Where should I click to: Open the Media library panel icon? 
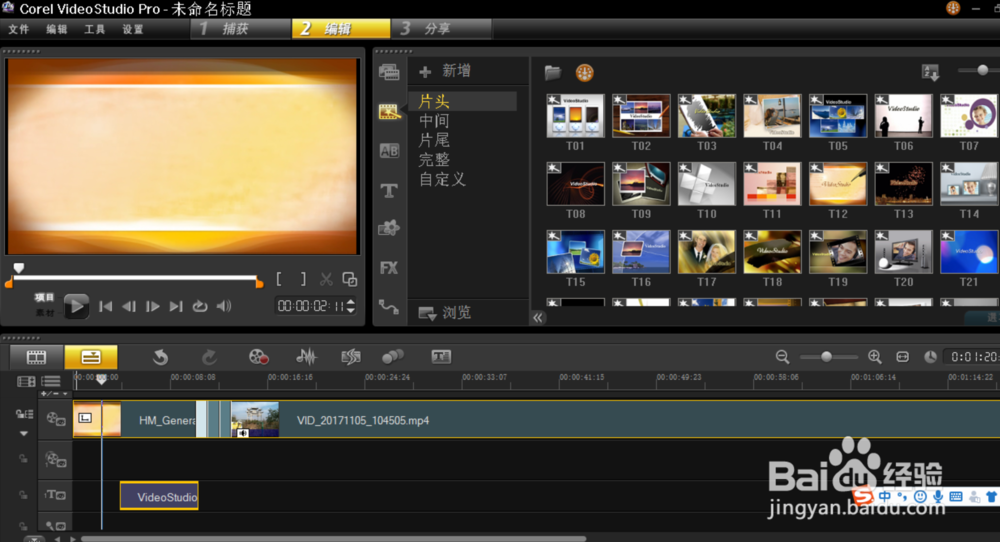coord(389,72)
